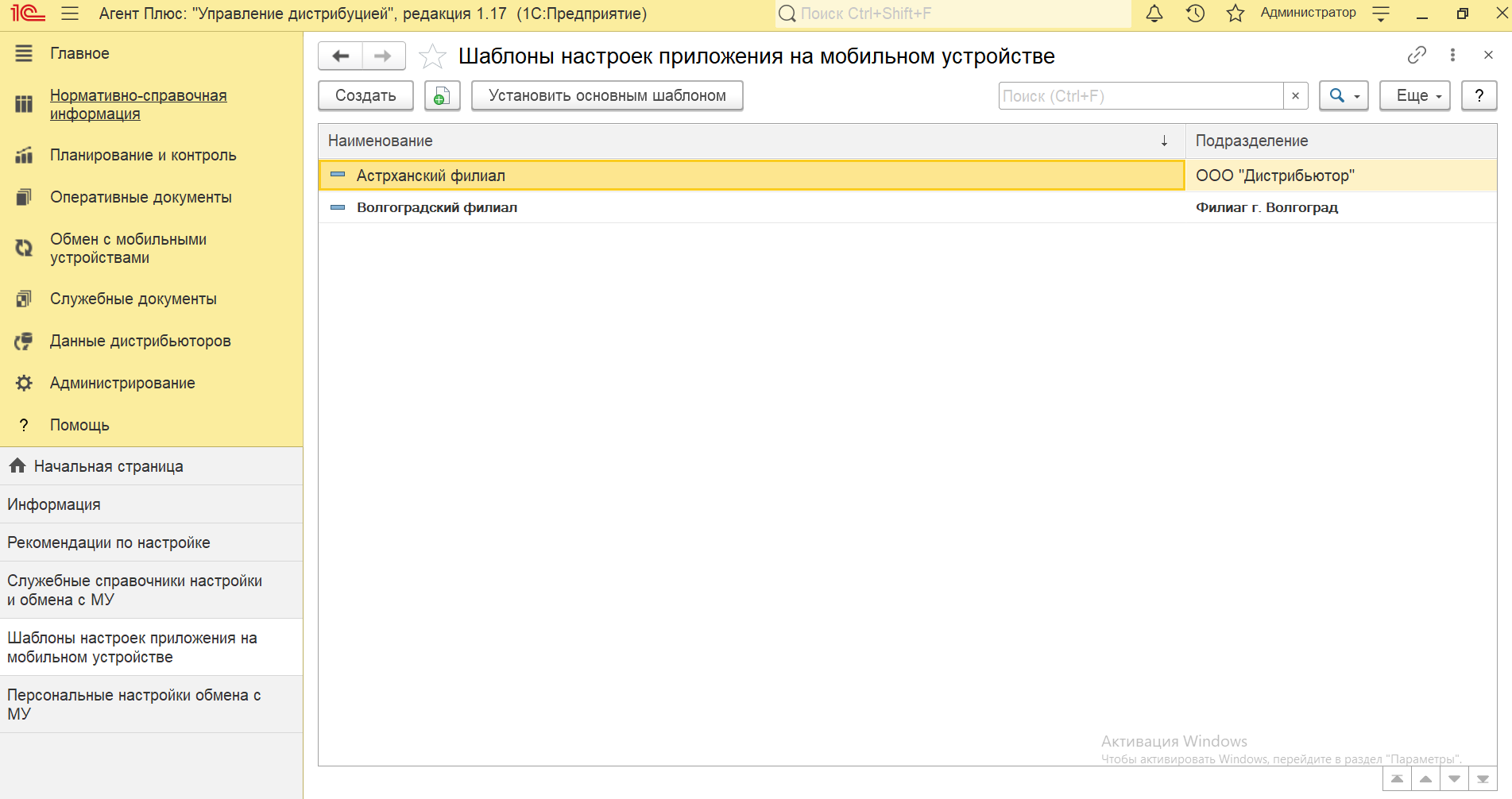
Task: Clear the search field with X
Action: click(1295, 96)
